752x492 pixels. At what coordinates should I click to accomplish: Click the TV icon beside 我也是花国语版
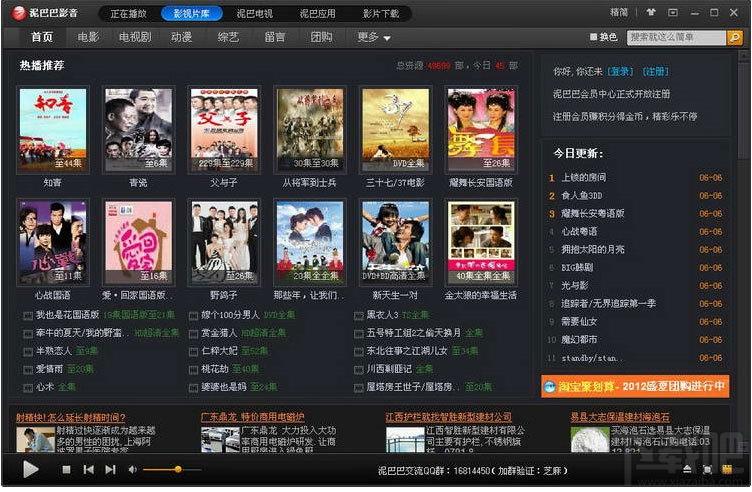pos(28,316)
